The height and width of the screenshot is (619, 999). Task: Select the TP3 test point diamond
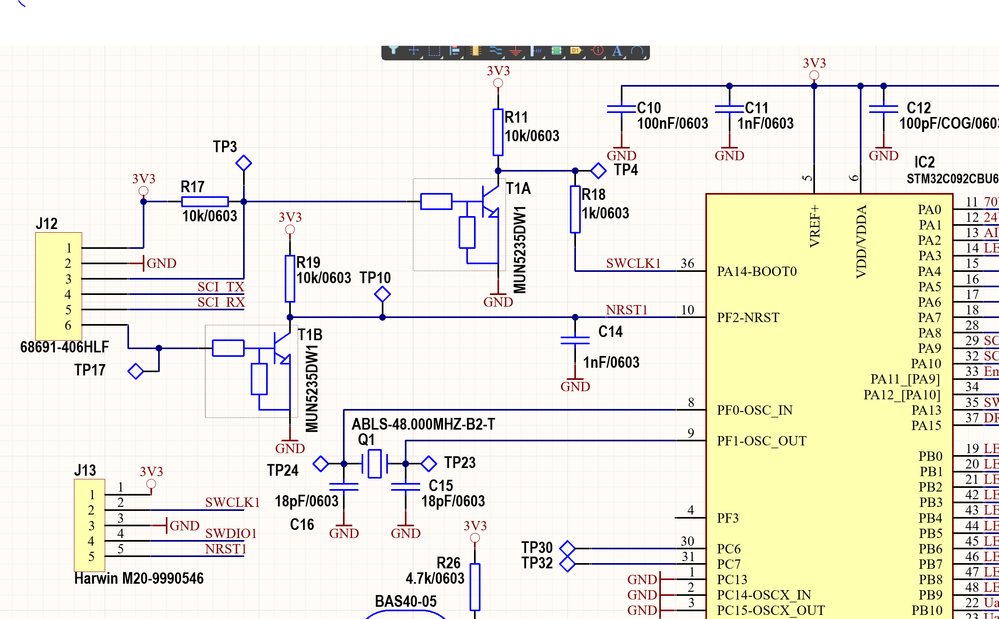tap(243, 163)
